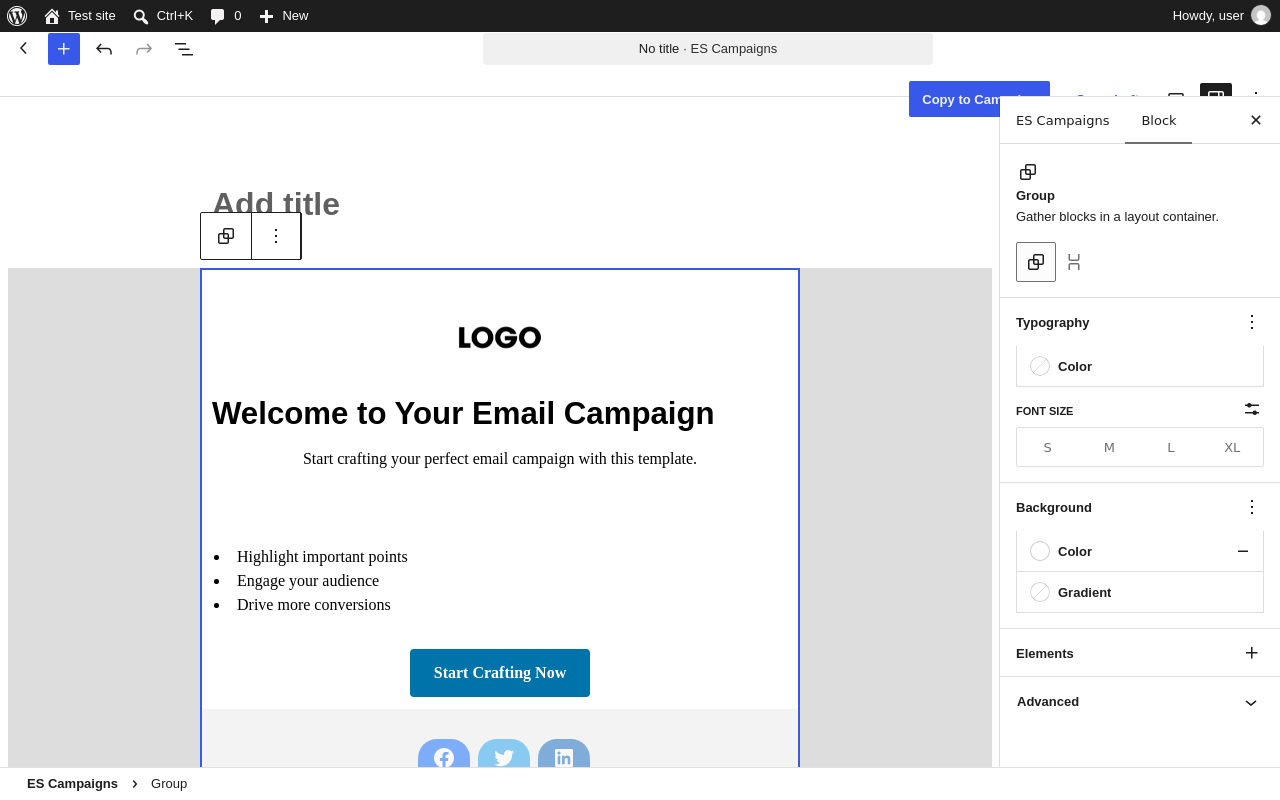Open the block inserter plus button
1280x800 pixels.
64,49
